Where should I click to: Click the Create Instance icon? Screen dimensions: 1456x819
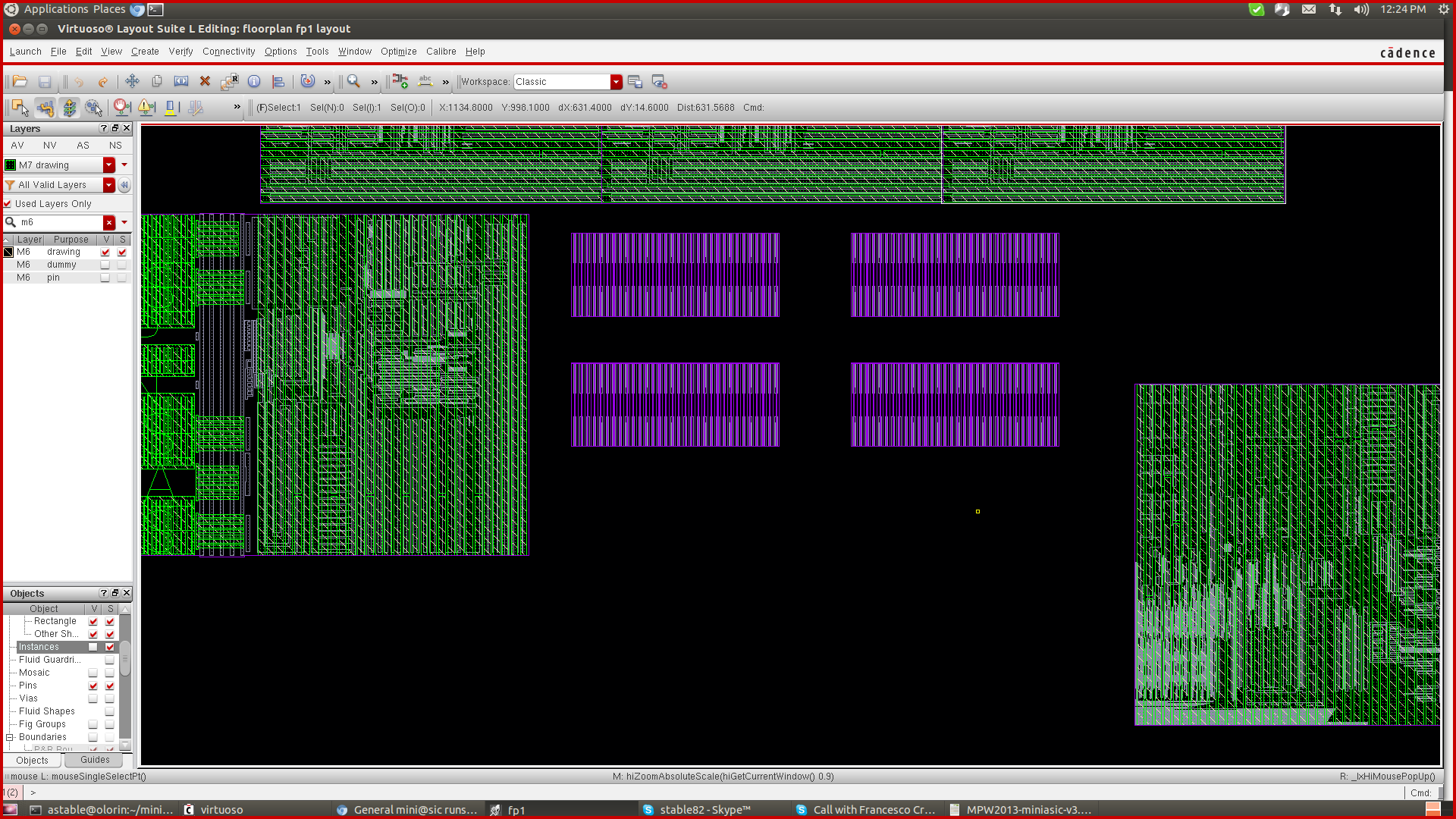[400, 81]
